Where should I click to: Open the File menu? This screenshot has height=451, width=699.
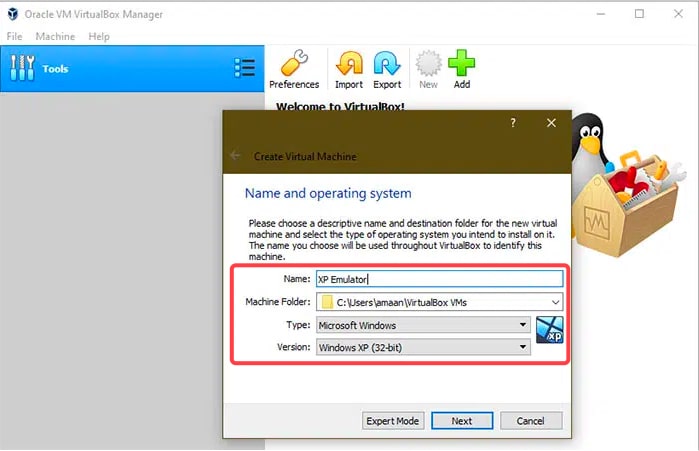14,37
